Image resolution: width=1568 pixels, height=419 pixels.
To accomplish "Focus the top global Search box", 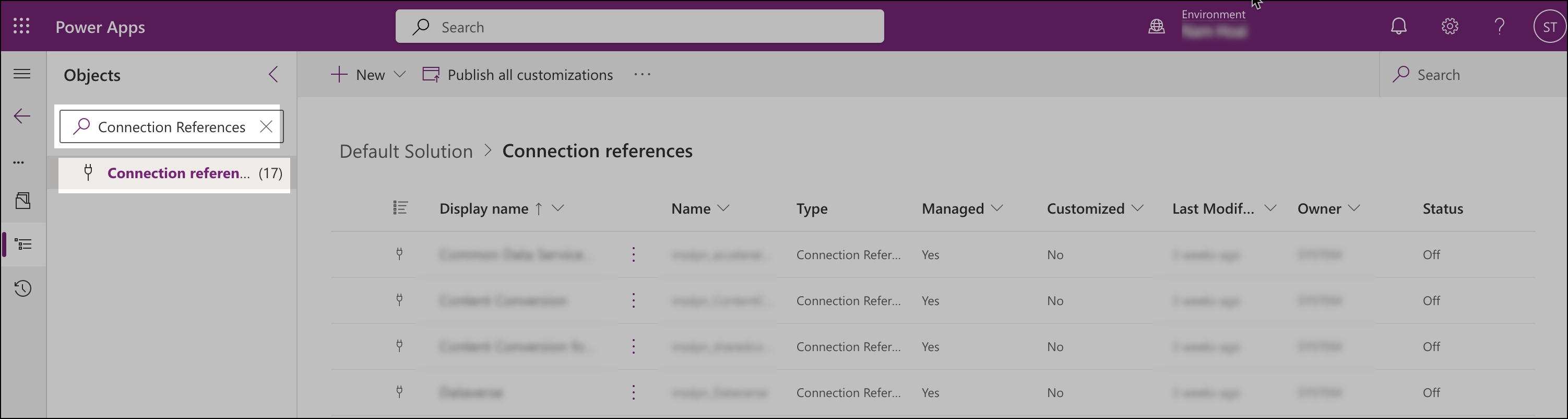I will (640, 27).
